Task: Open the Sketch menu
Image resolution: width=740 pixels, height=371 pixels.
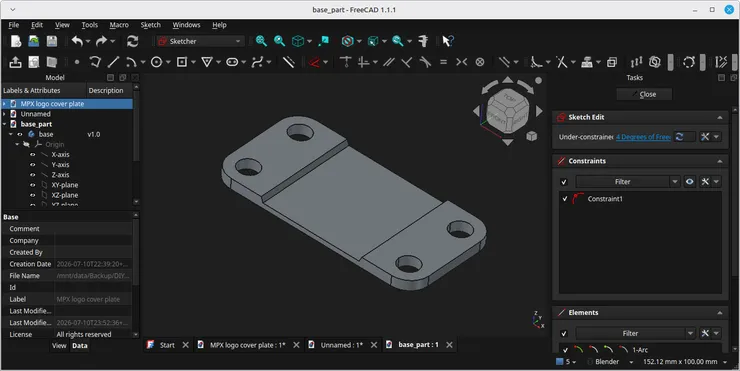Action: [x=151, y=25]
